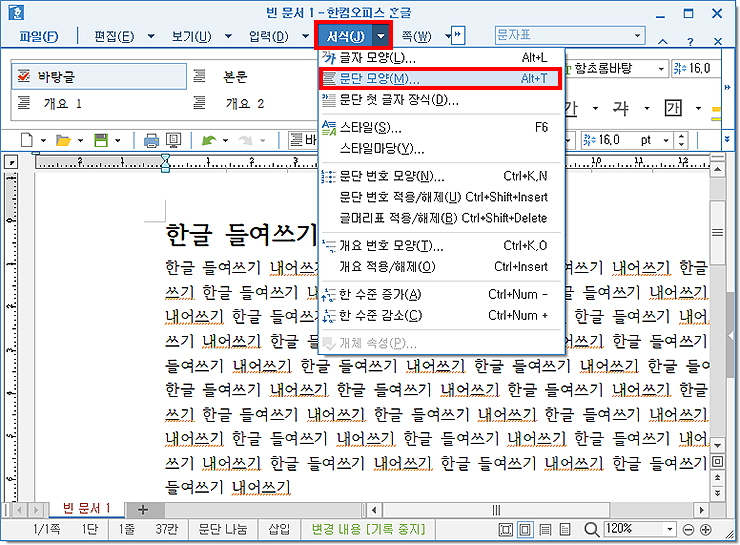740x545 pixels.
Task: Open the pt font size dropdown arrow
Action: click(x=666, y=140)
